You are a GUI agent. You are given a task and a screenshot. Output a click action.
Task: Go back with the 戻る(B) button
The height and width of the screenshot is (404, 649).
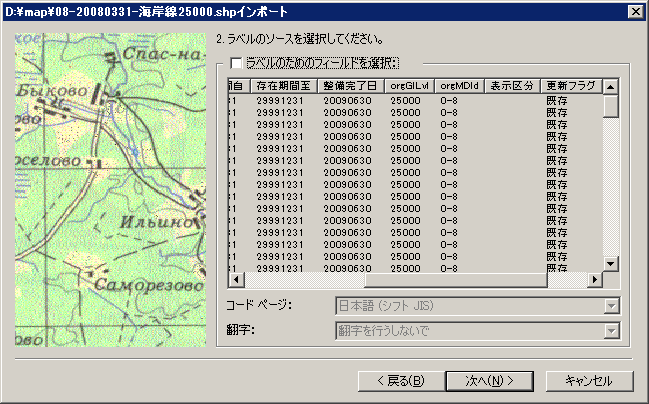coord(401,381)
